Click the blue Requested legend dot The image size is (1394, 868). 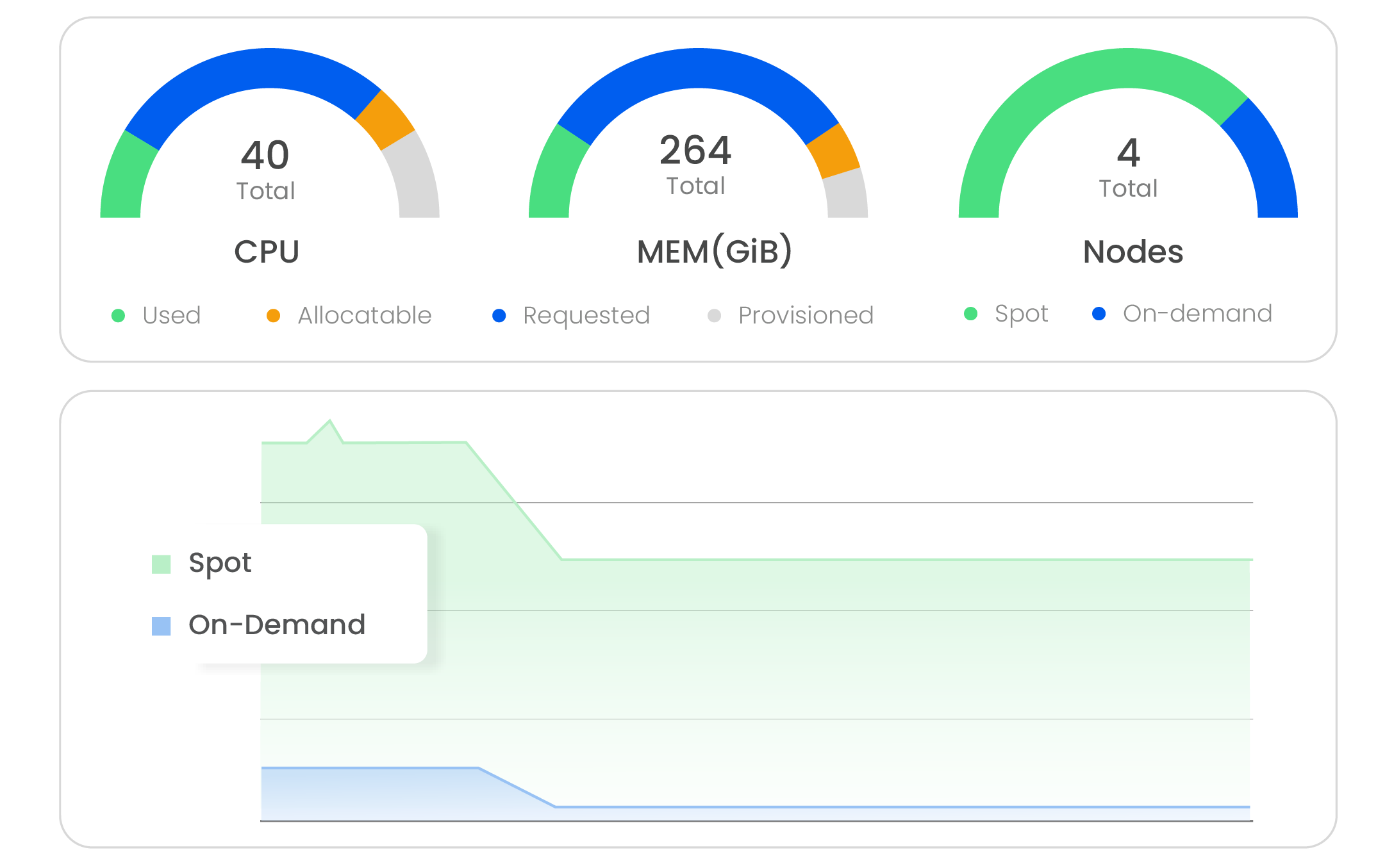[499, 315]
